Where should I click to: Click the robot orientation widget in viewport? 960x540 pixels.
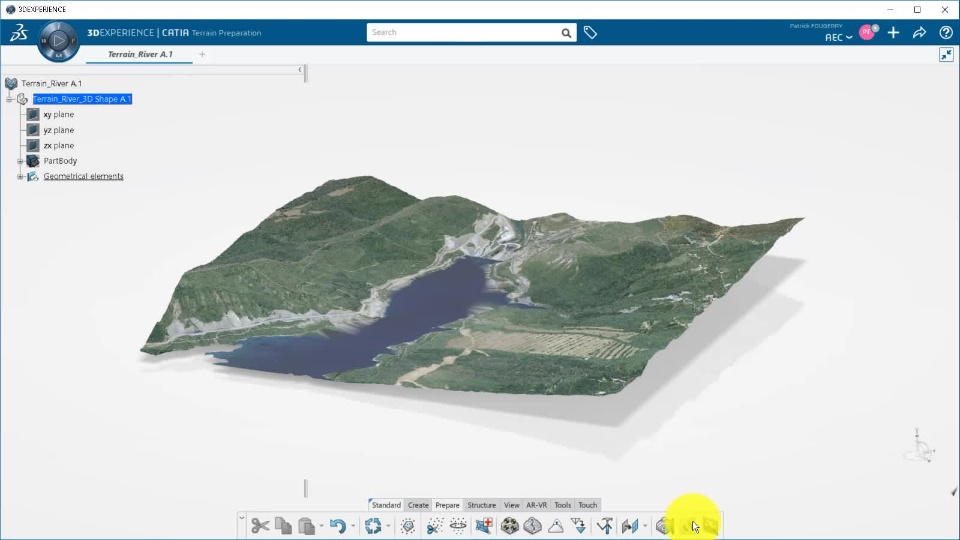click(x=920, y=446)
